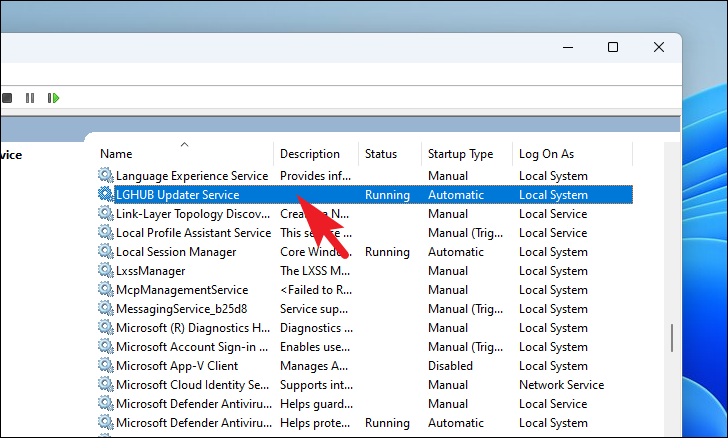Select Link-Layer Topology Discov... service name

coord(193,214)
